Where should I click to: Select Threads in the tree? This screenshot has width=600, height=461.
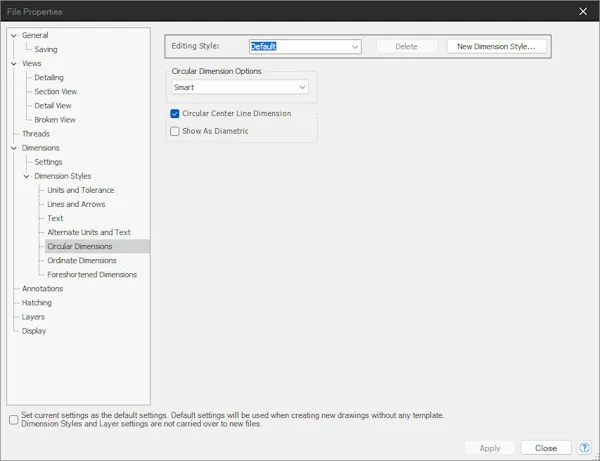point(36,134)
